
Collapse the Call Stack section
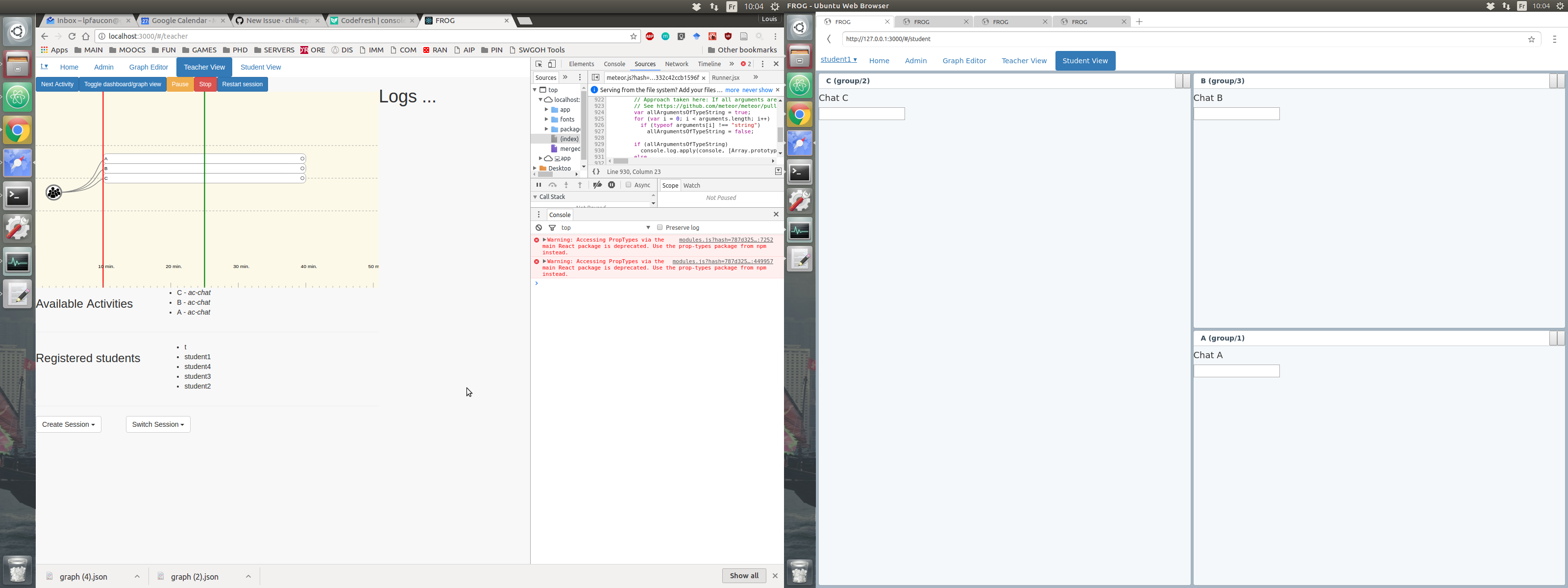point(535,196)
